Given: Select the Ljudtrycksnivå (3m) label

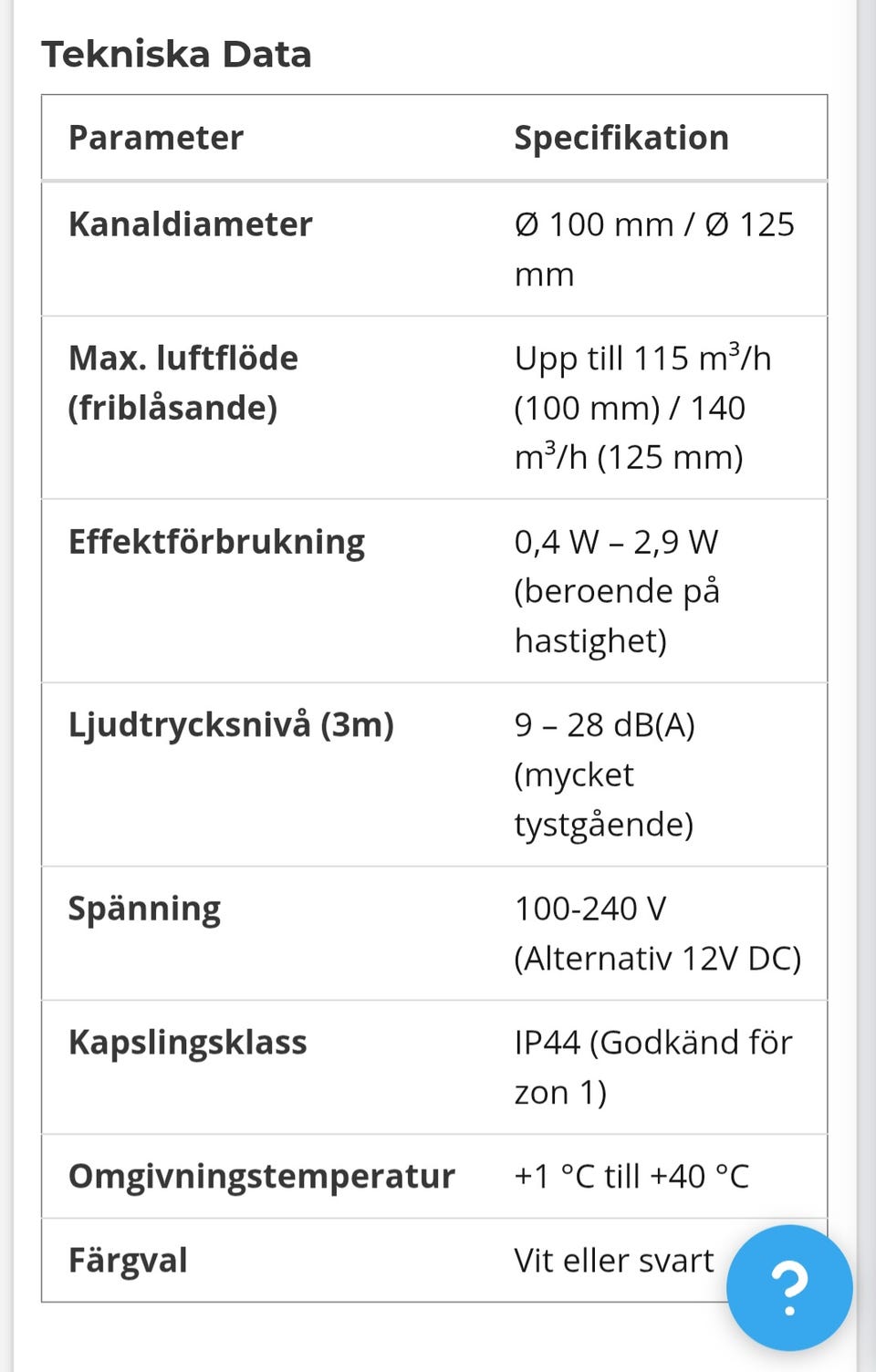Looking at the screenshot, I should point(231,725).
